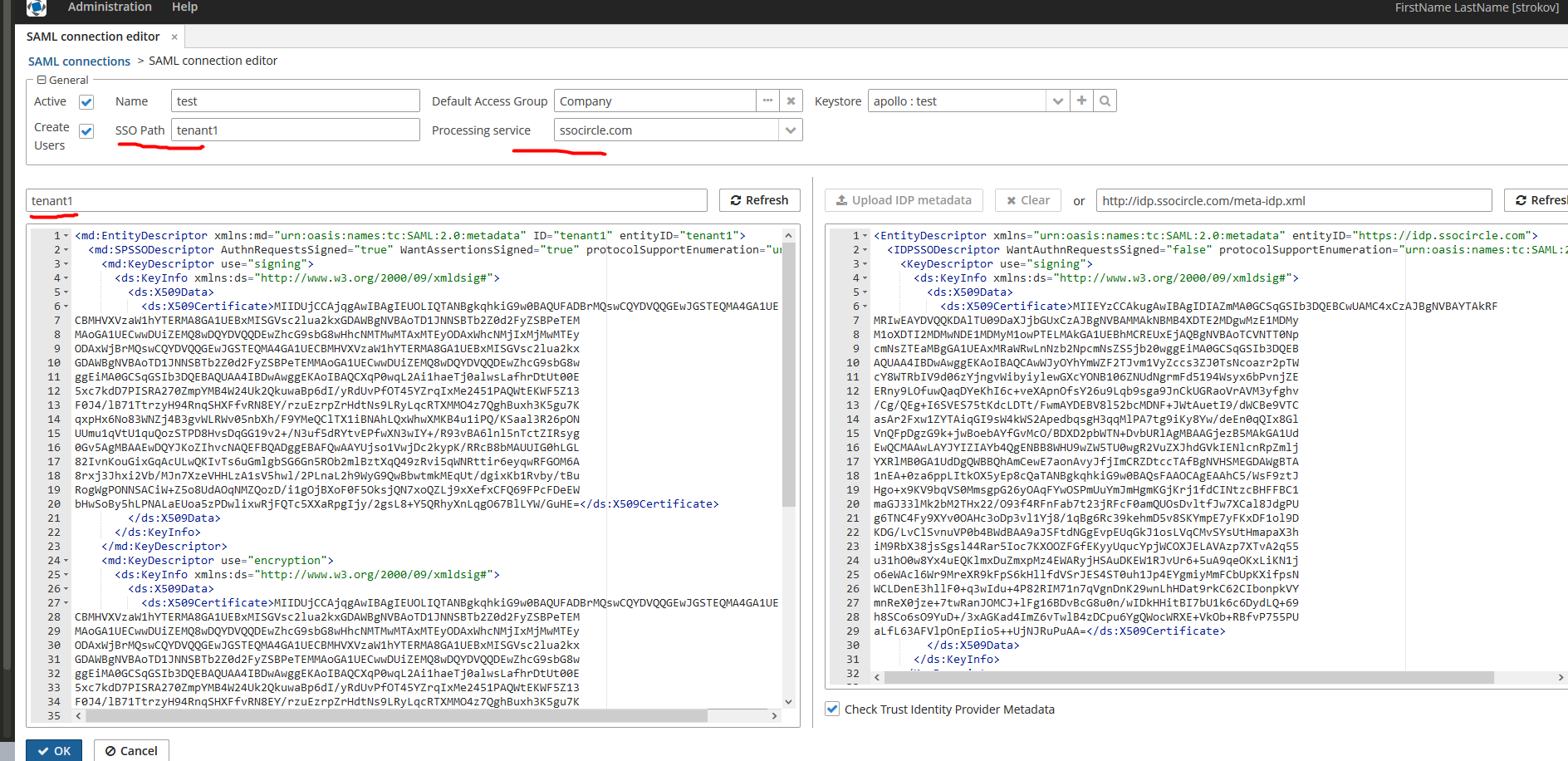Open the Administration menu
The width and height of the screenshot is (1568, 761).
click(x=110, y=7)
